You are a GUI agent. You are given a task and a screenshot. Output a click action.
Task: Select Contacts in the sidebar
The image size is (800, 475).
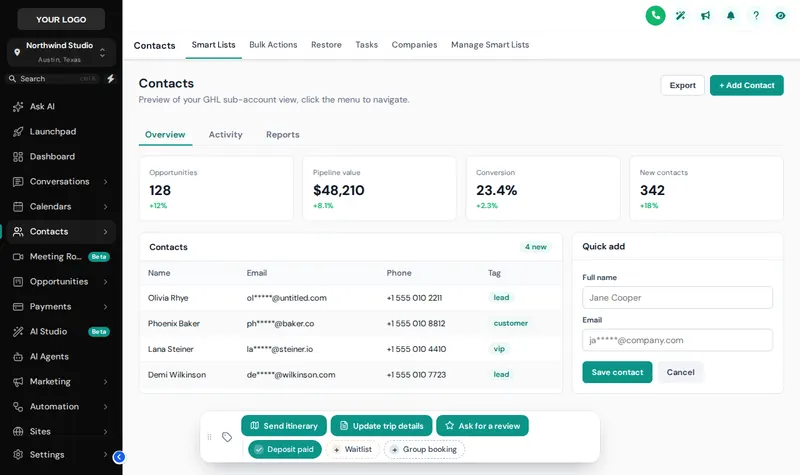coord(61,231)
